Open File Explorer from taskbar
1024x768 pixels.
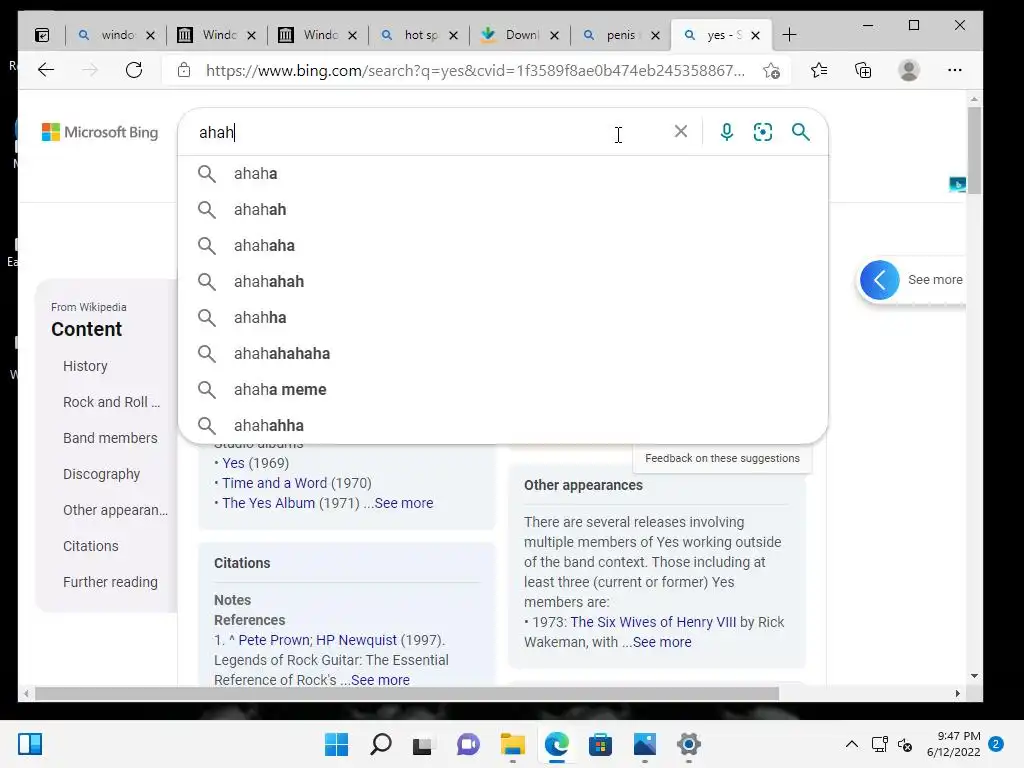coord(513,744)
